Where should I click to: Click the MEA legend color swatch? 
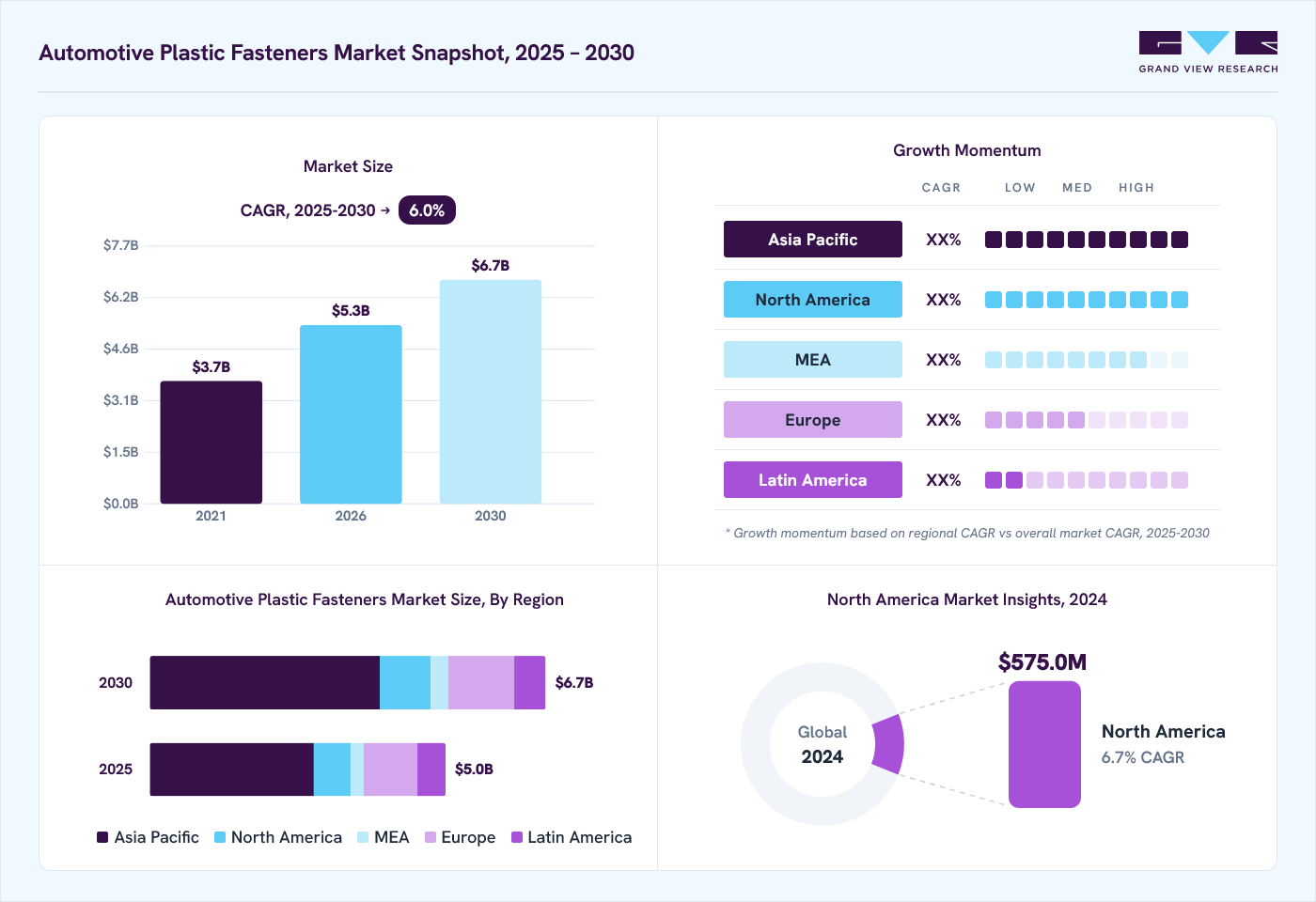point(363,837)
